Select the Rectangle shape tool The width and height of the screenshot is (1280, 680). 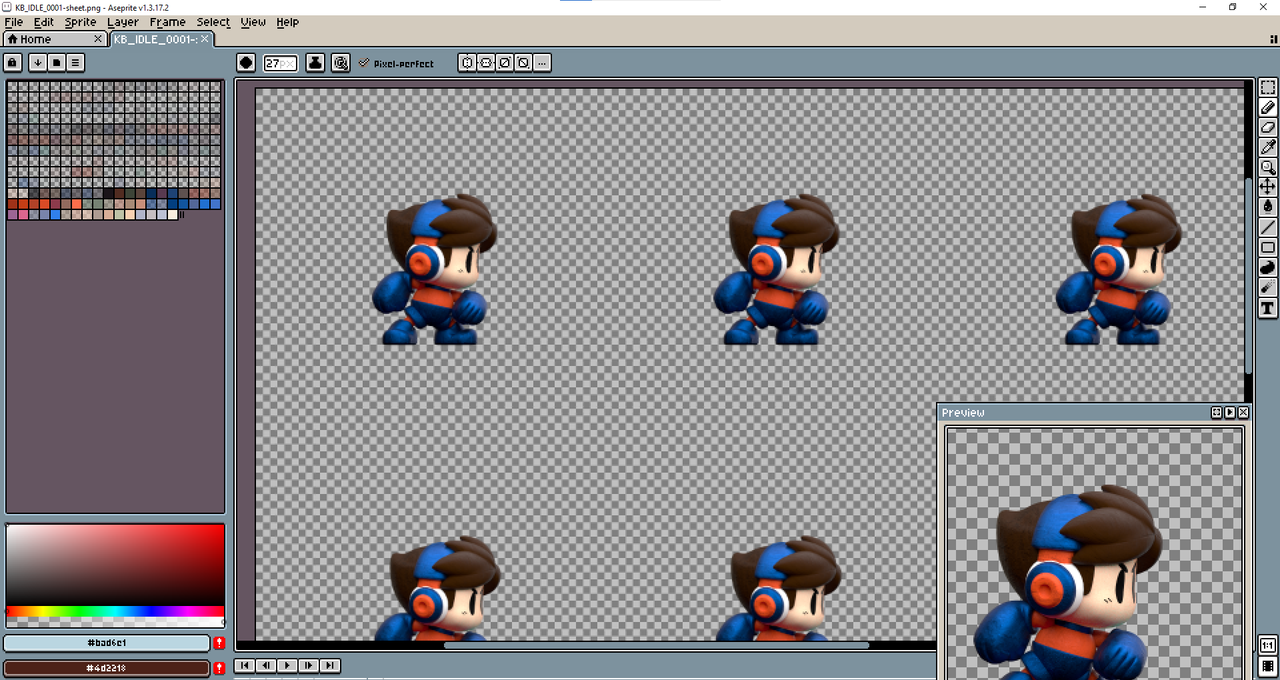coord(1267,248)
